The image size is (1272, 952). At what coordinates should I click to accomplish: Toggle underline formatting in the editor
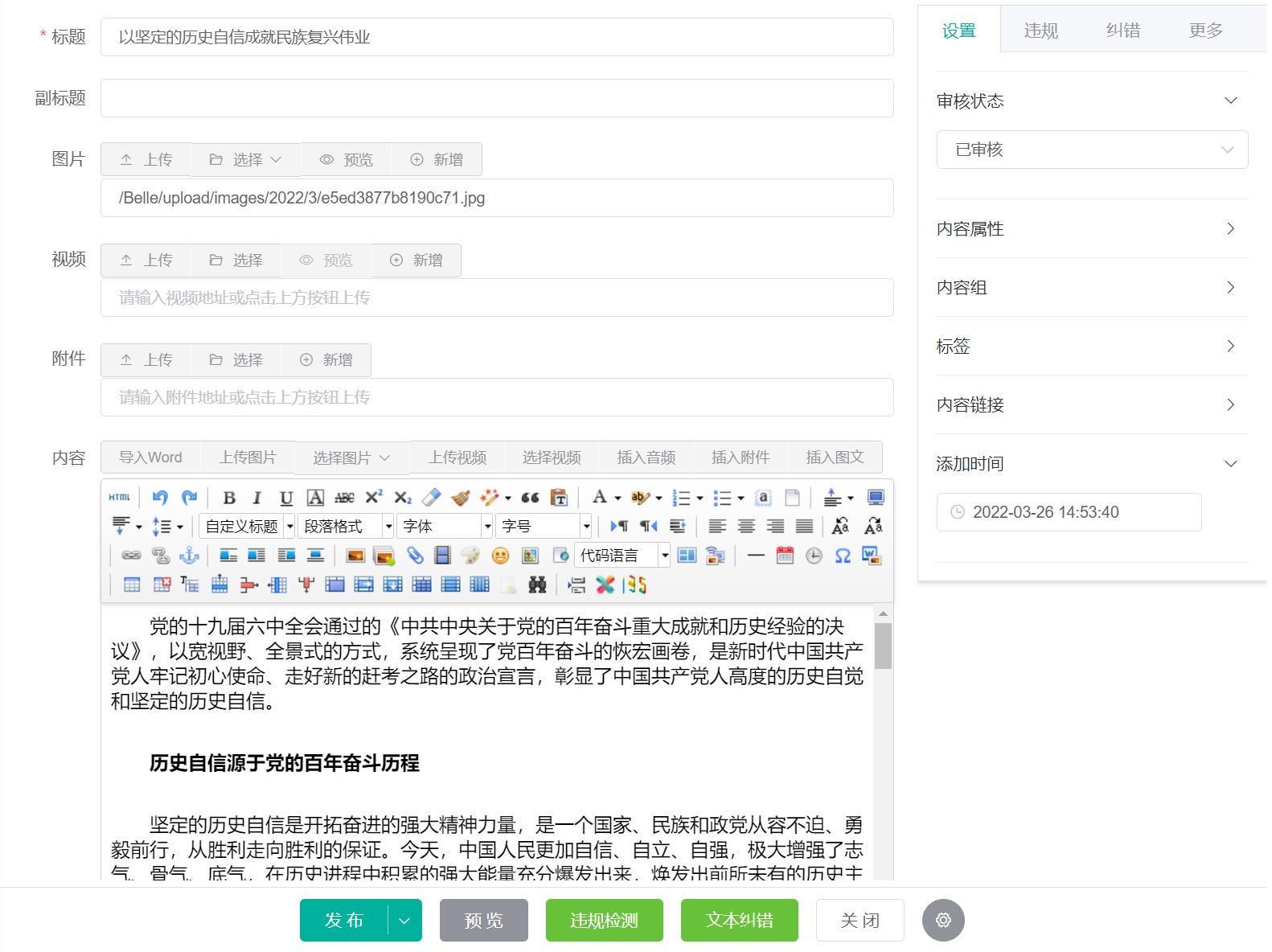[286, 498]
